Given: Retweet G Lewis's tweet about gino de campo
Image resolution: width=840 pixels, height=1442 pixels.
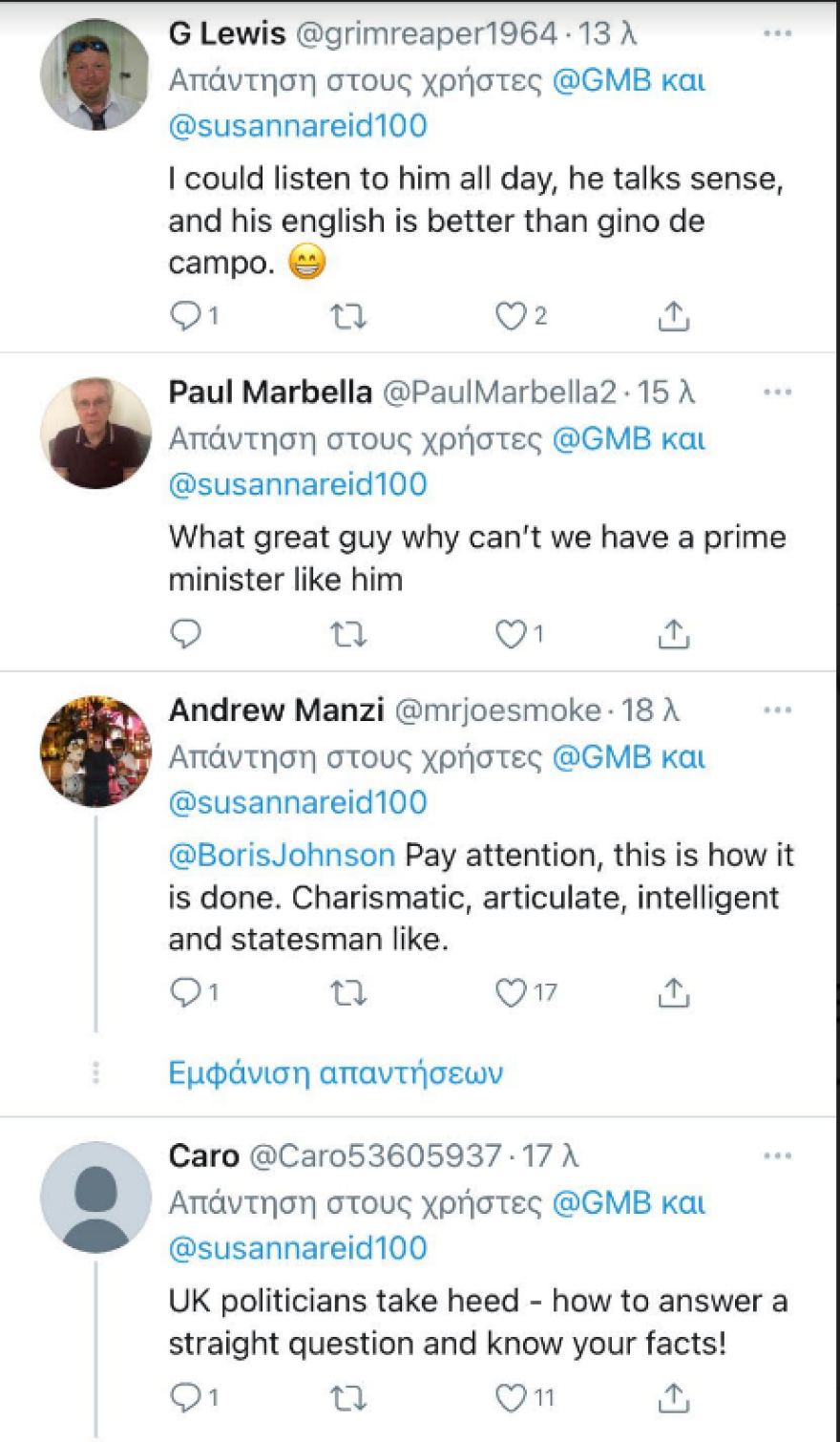Looking at the screenshot, I should click(x=348, y=316).
